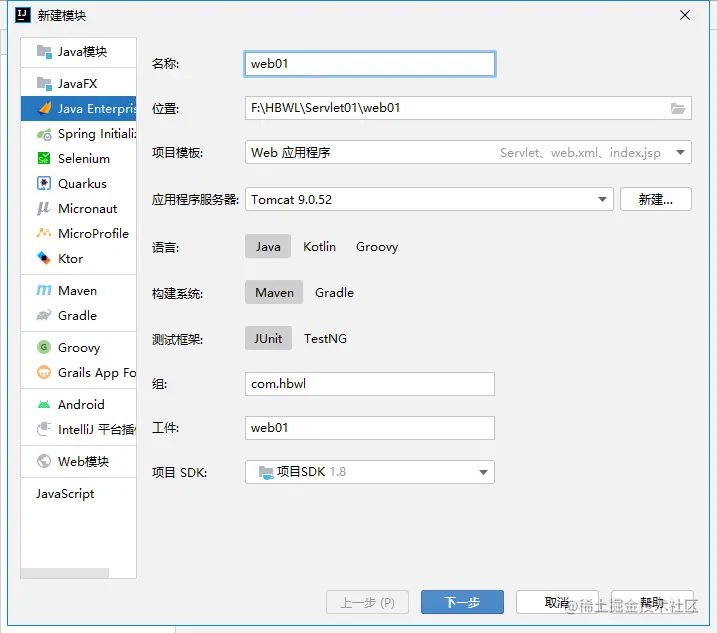
Task: Select Quarkus label in list
Action: (x=82, y=183)
